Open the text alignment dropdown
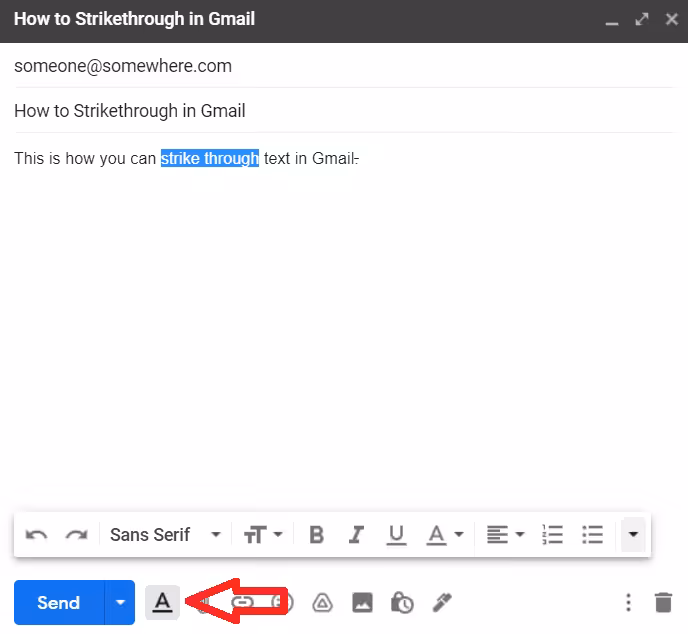688x634 pixels. (505, 534)
